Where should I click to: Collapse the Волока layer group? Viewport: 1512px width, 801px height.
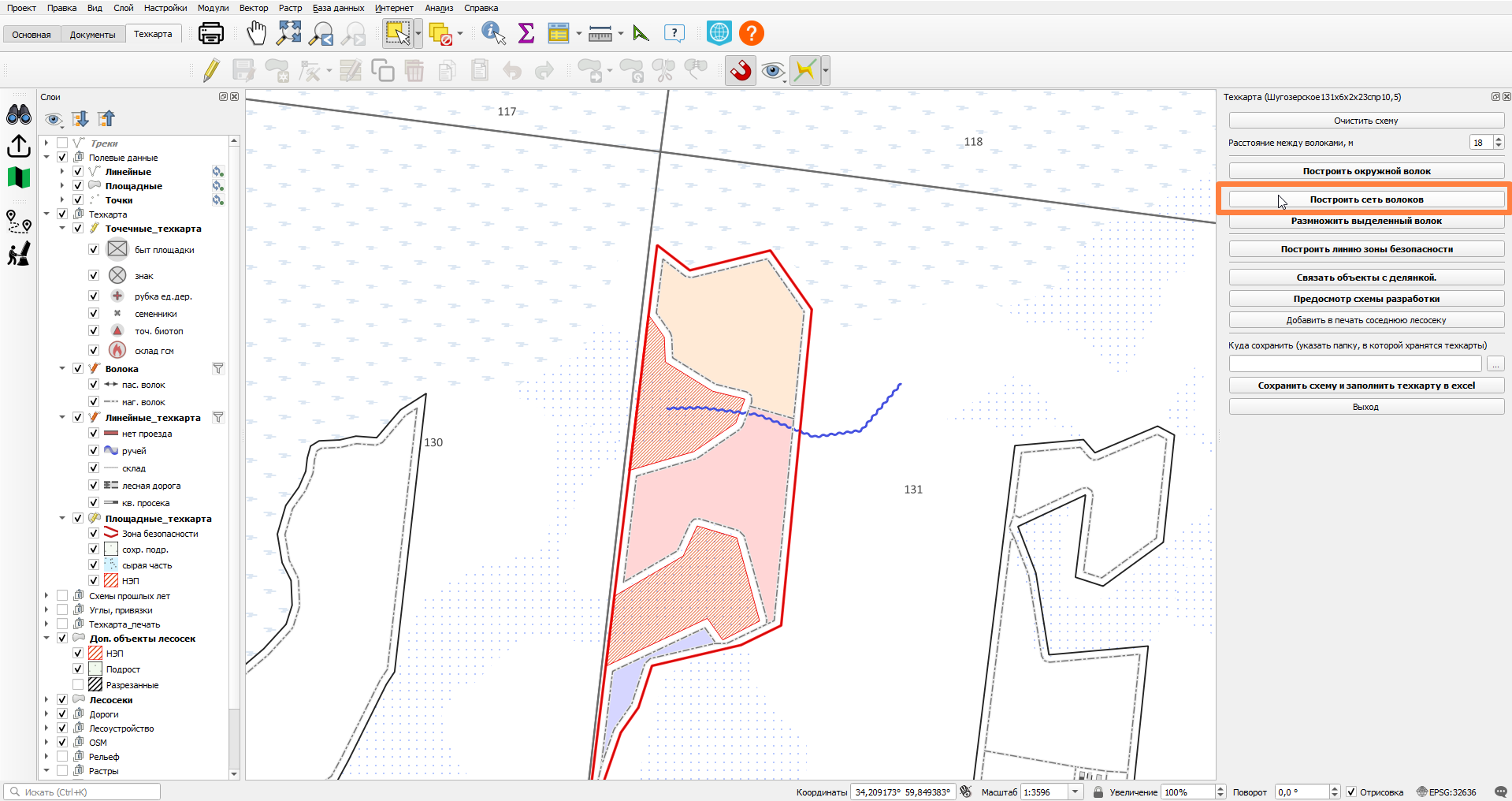click(62, 368)
